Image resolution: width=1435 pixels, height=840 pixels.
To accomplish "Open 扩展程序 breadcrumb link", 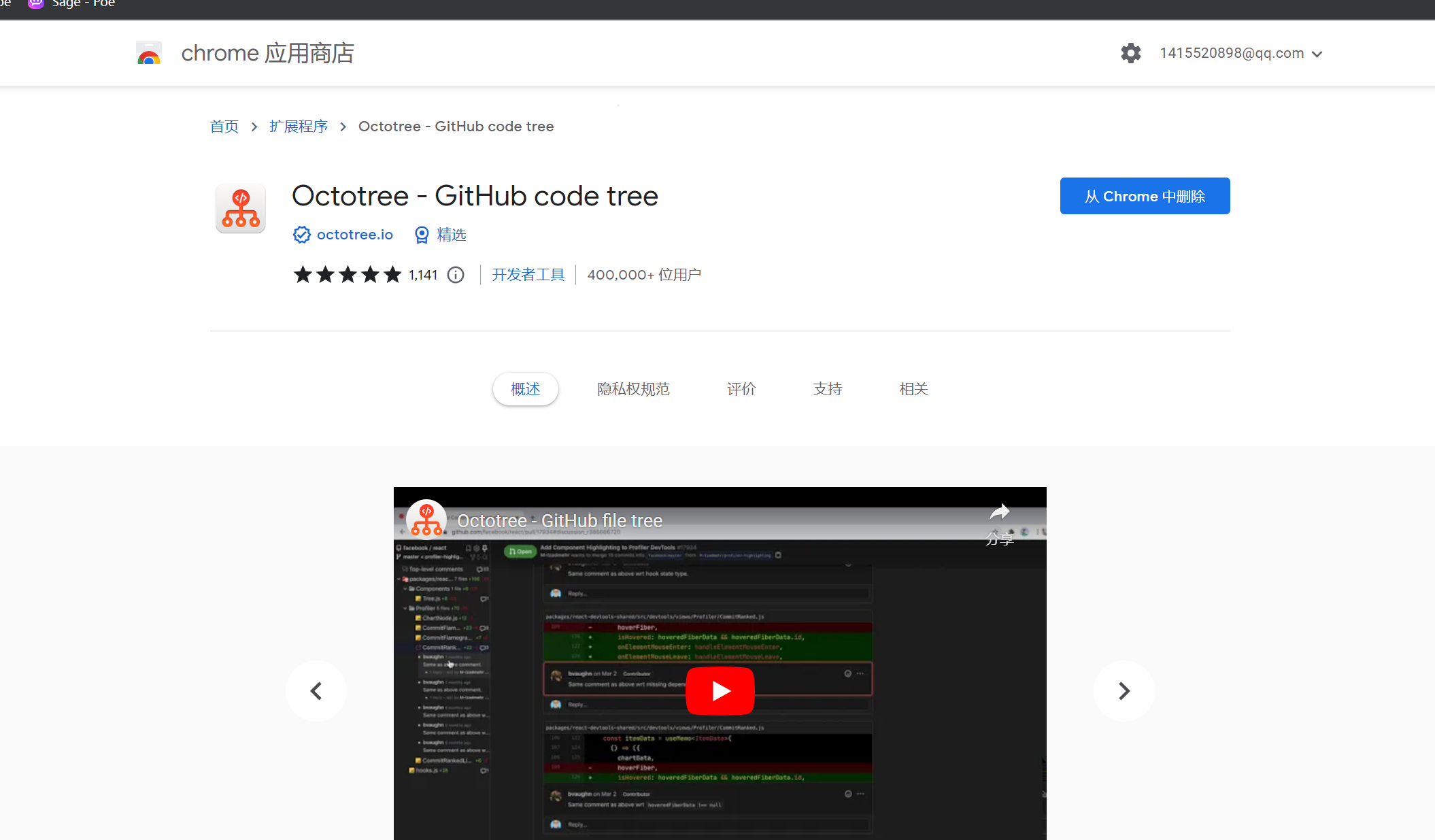I will (299, 127).
